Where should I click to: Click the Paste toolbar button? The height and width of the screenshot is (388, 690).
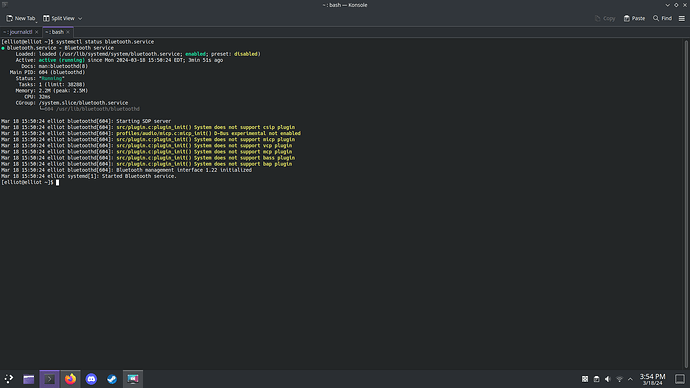(634, 18)
